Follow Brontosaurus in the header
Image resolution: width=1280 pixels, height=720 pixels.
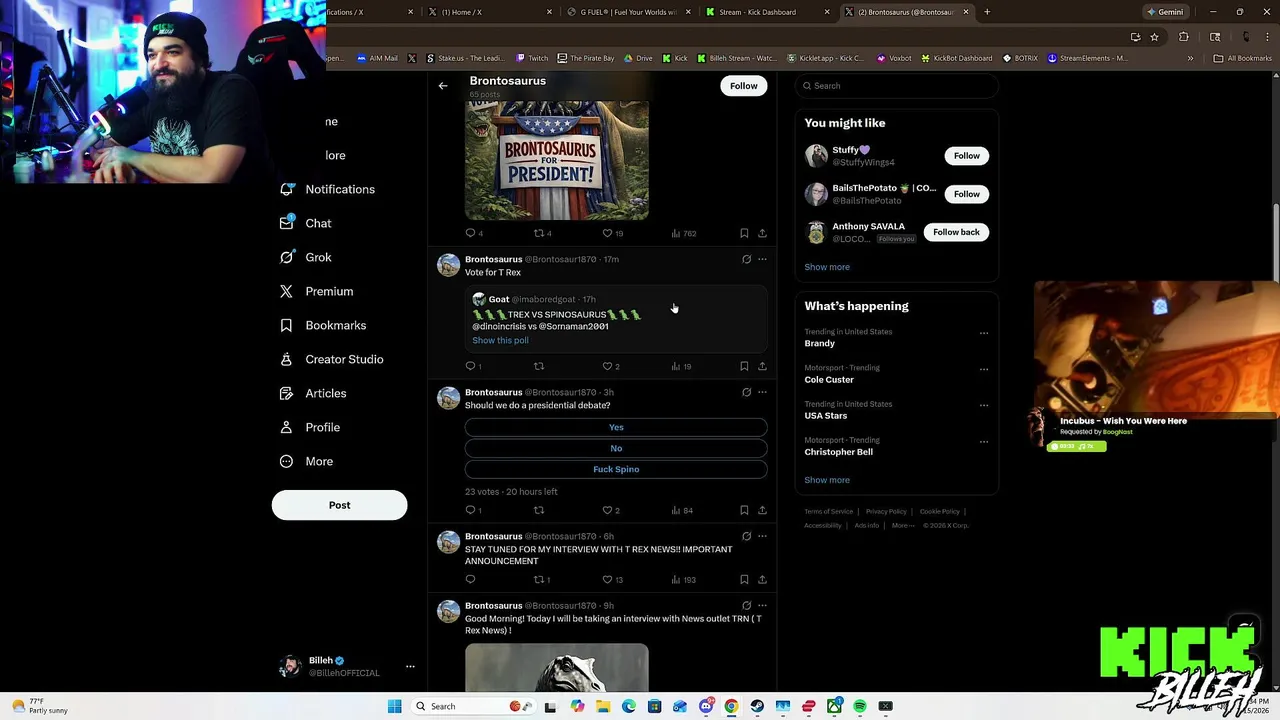[x=743, y=86]
